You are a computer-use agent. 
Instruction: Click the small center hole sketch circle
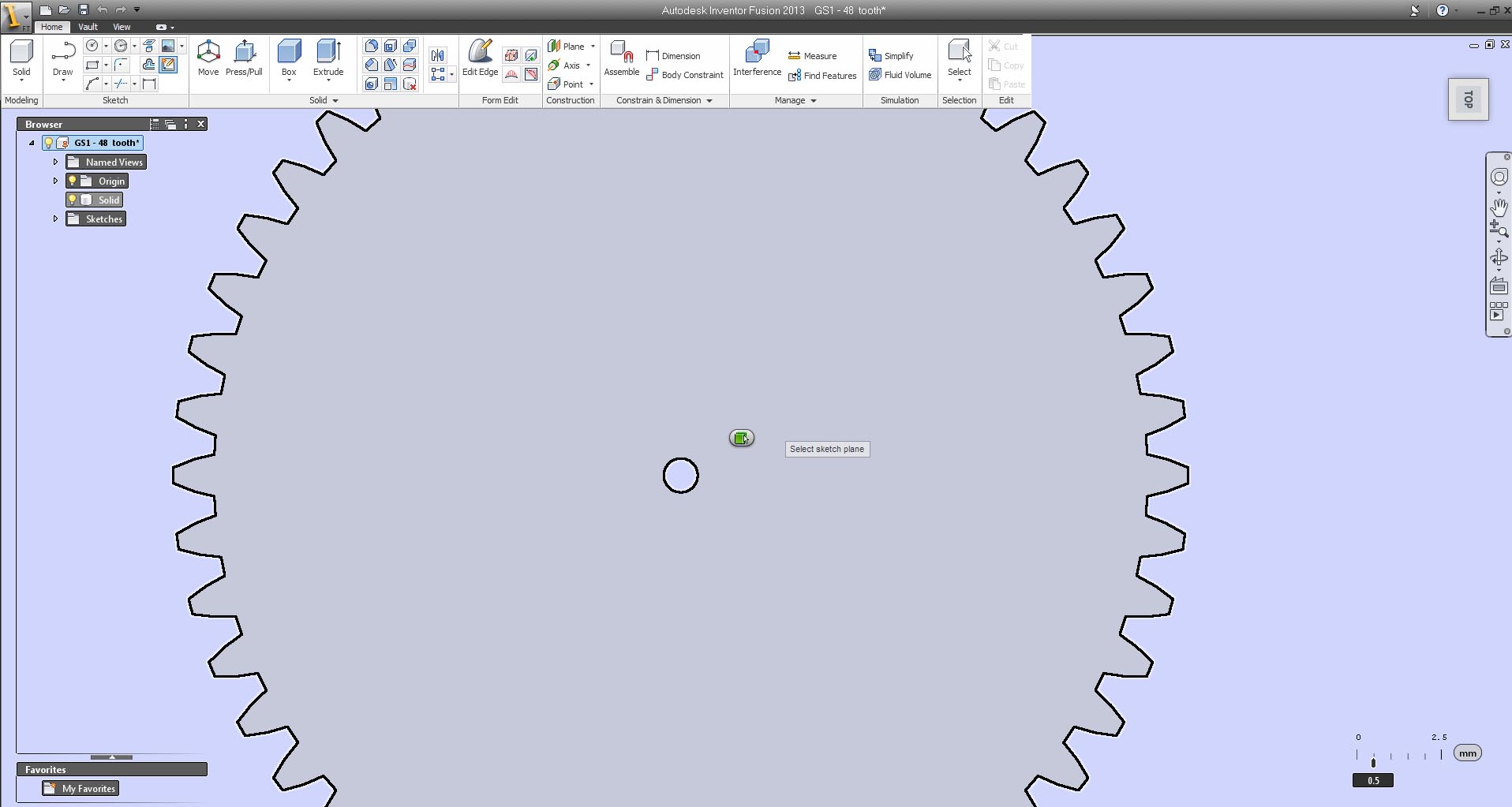[x=681, y=476]
